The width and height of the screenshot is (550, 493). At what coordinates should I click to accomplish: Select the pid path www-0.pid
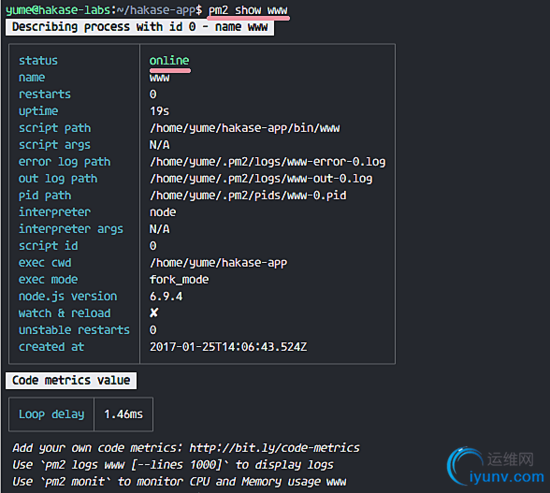point(248,195)
